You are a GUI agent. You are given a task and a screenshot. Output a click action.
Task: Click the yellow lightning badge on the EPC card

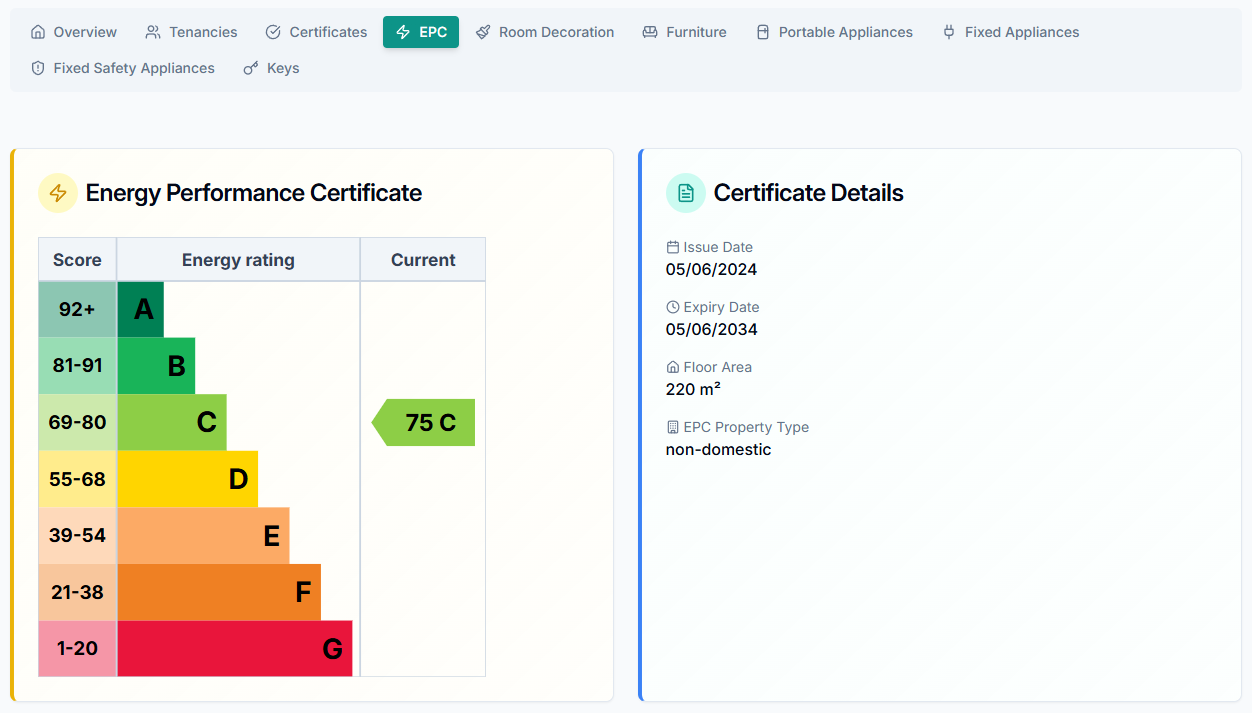57,193
